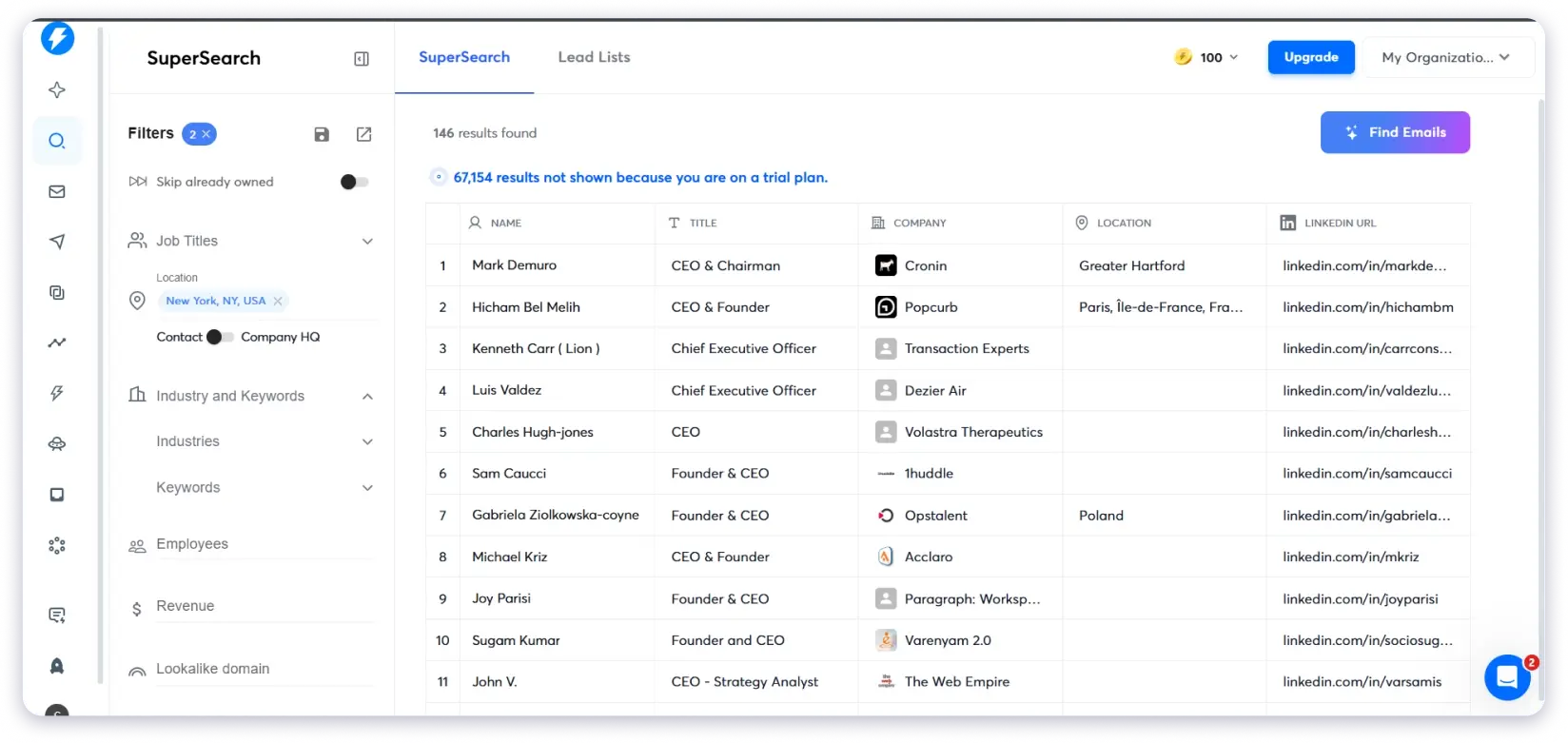The image size is (1568, 743).
Task: Open the mail envelope icon in sidebar
Action: 57,191
